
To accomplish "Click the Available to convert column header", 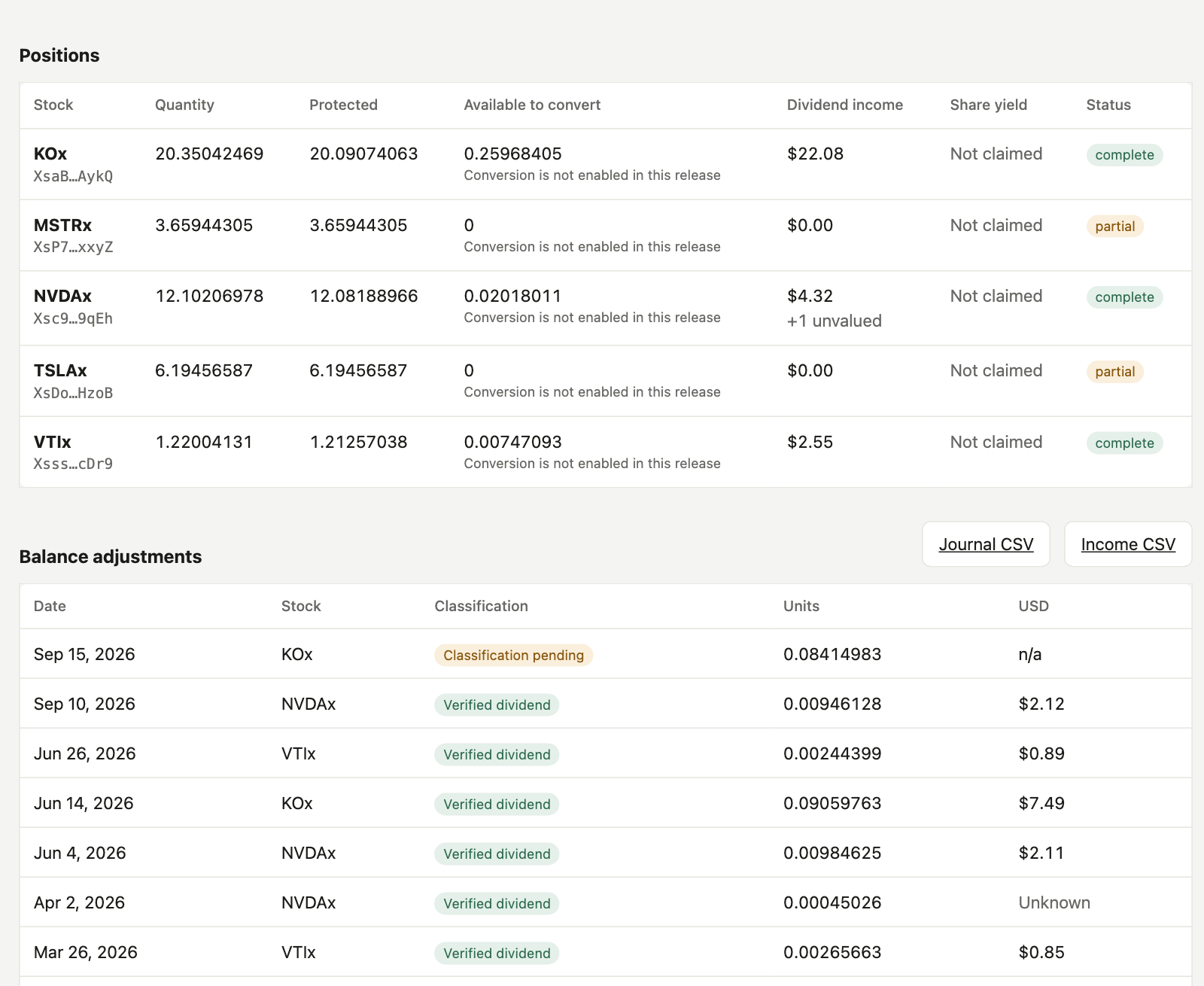I will point(532,105).
